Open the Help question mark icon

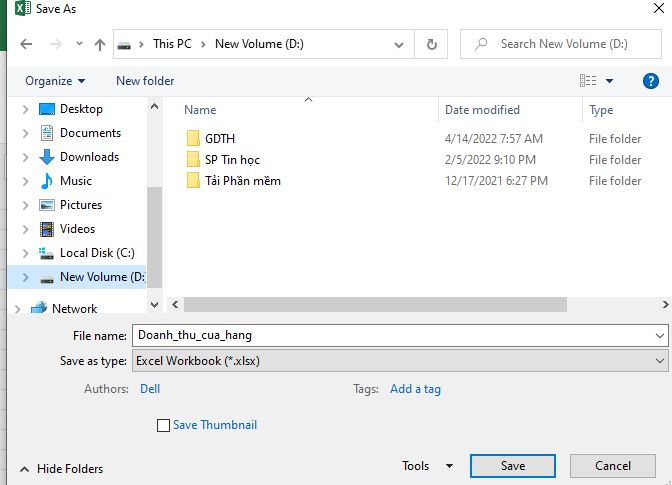pyautogui.click(x=650, y=81)
